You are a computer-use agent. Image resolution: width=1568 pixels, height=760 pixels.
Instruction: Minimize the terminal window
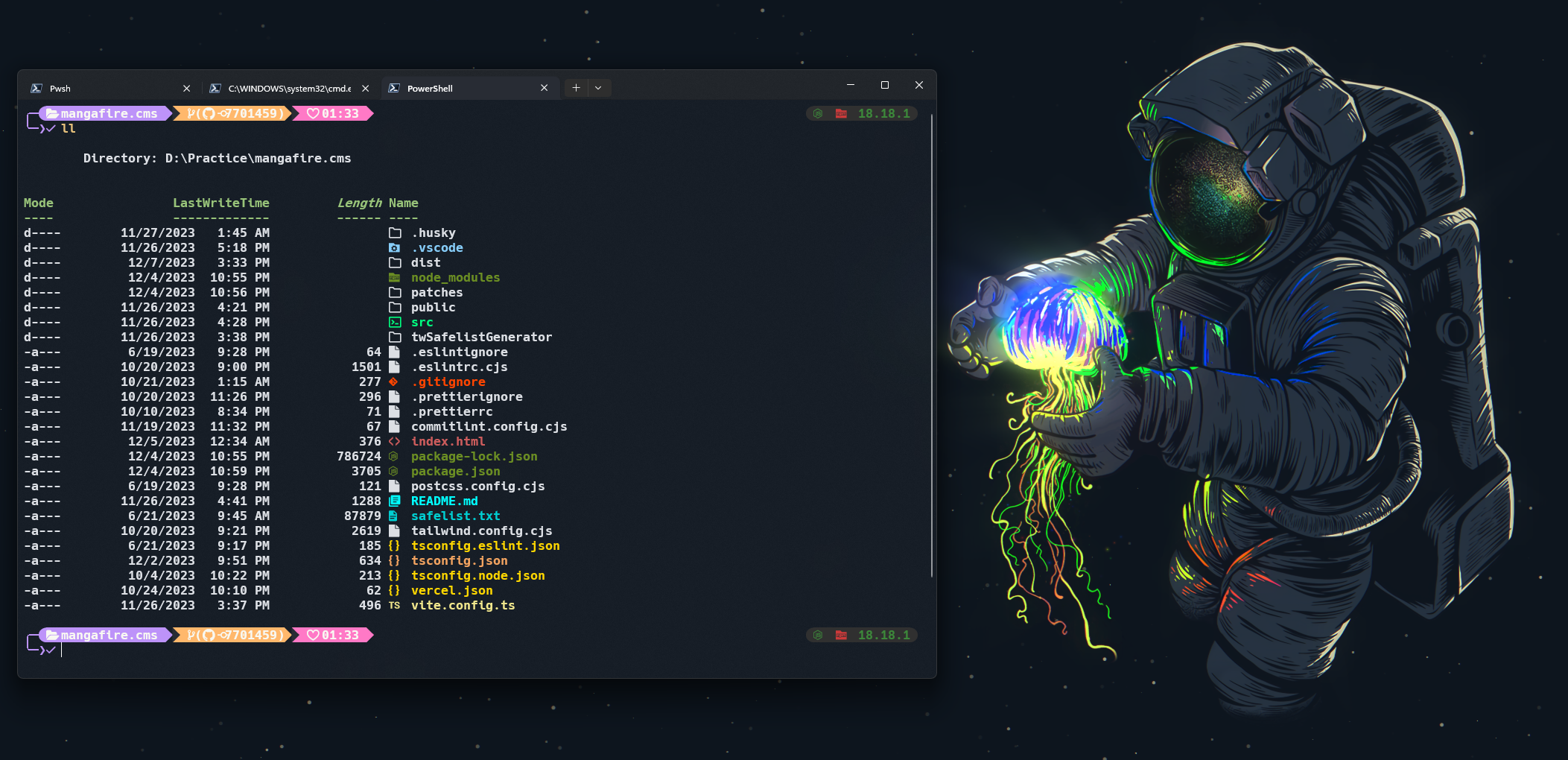point(851,85)
